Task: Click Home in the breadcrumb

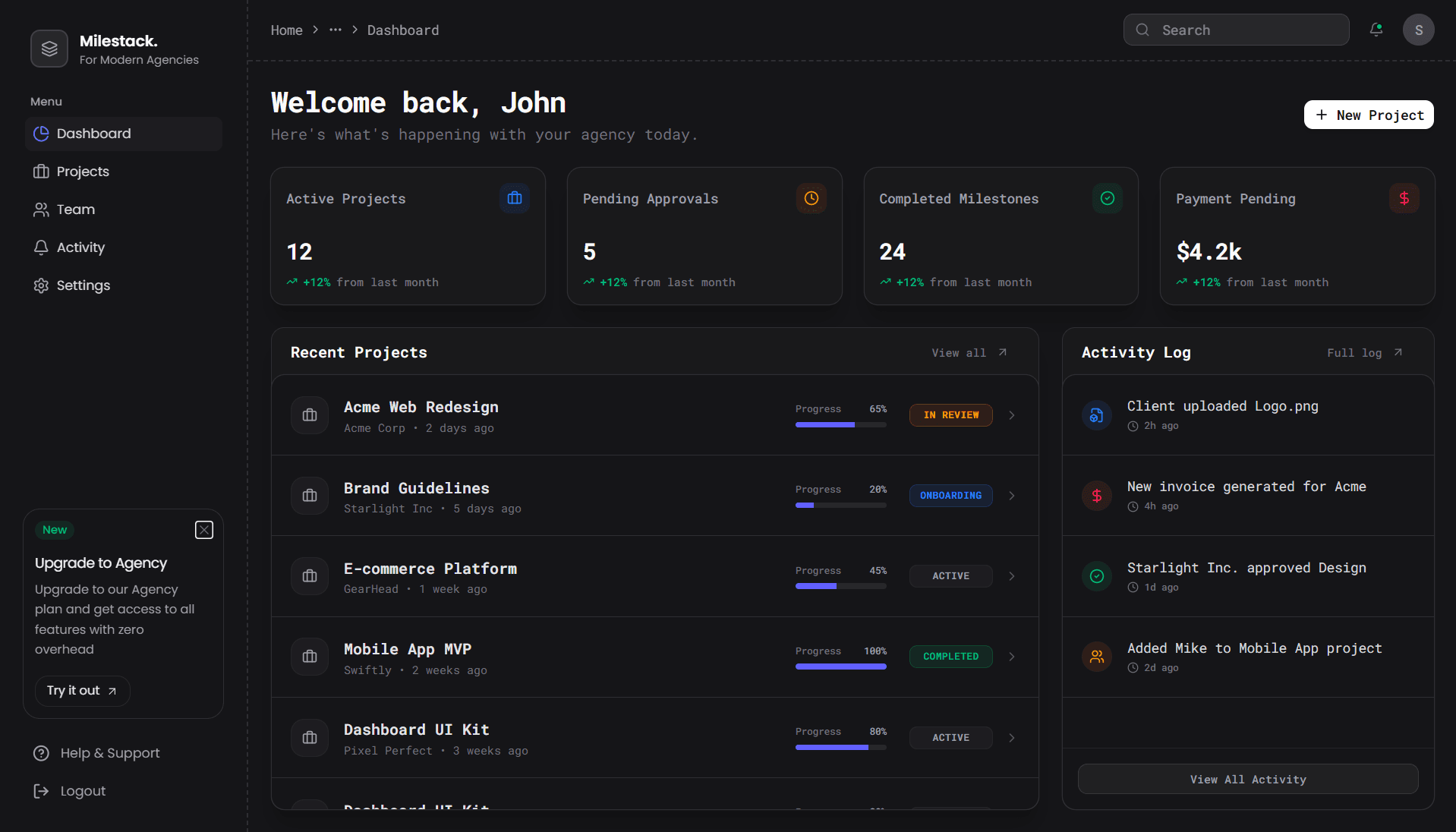Action: point(287,30)
